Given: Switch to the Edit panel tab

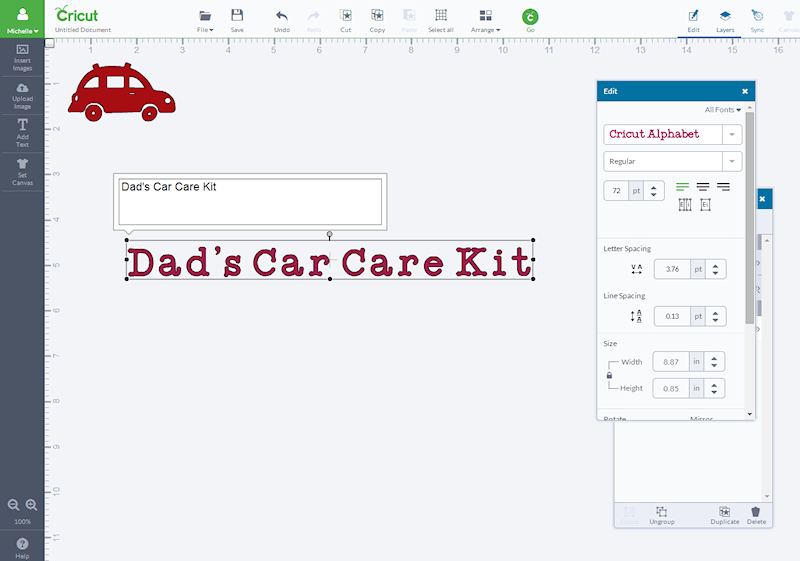Looking at the screenshot, I should pos(693,21).
